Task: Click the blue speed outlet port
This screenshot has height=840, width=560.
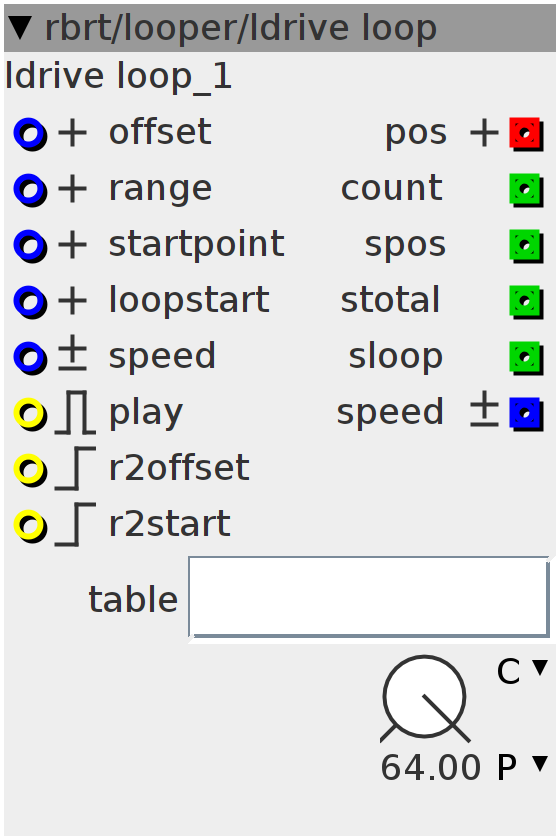Action: (526, 414)
